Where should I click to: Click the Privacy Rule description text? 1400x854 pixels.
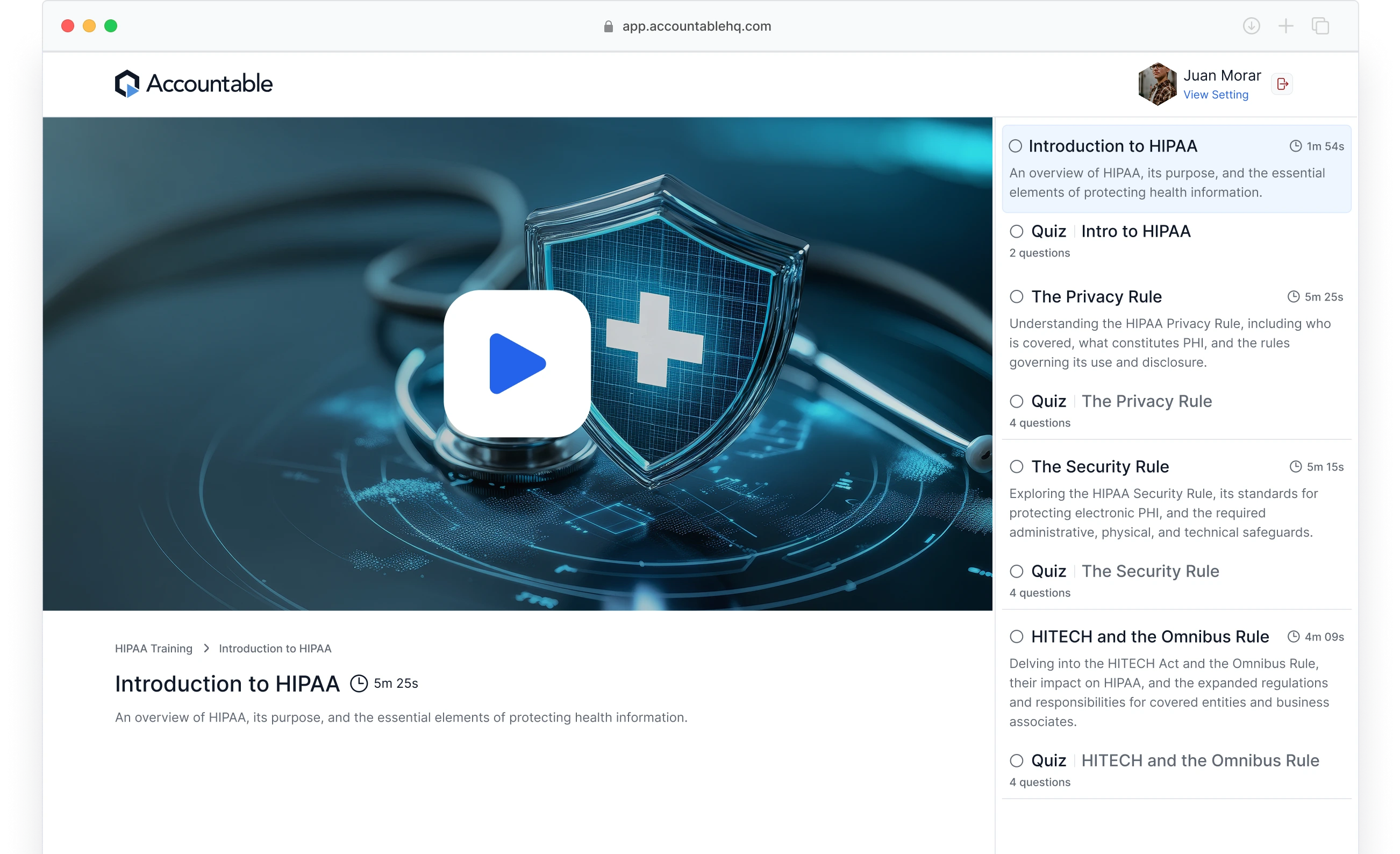click(1170, 343)
